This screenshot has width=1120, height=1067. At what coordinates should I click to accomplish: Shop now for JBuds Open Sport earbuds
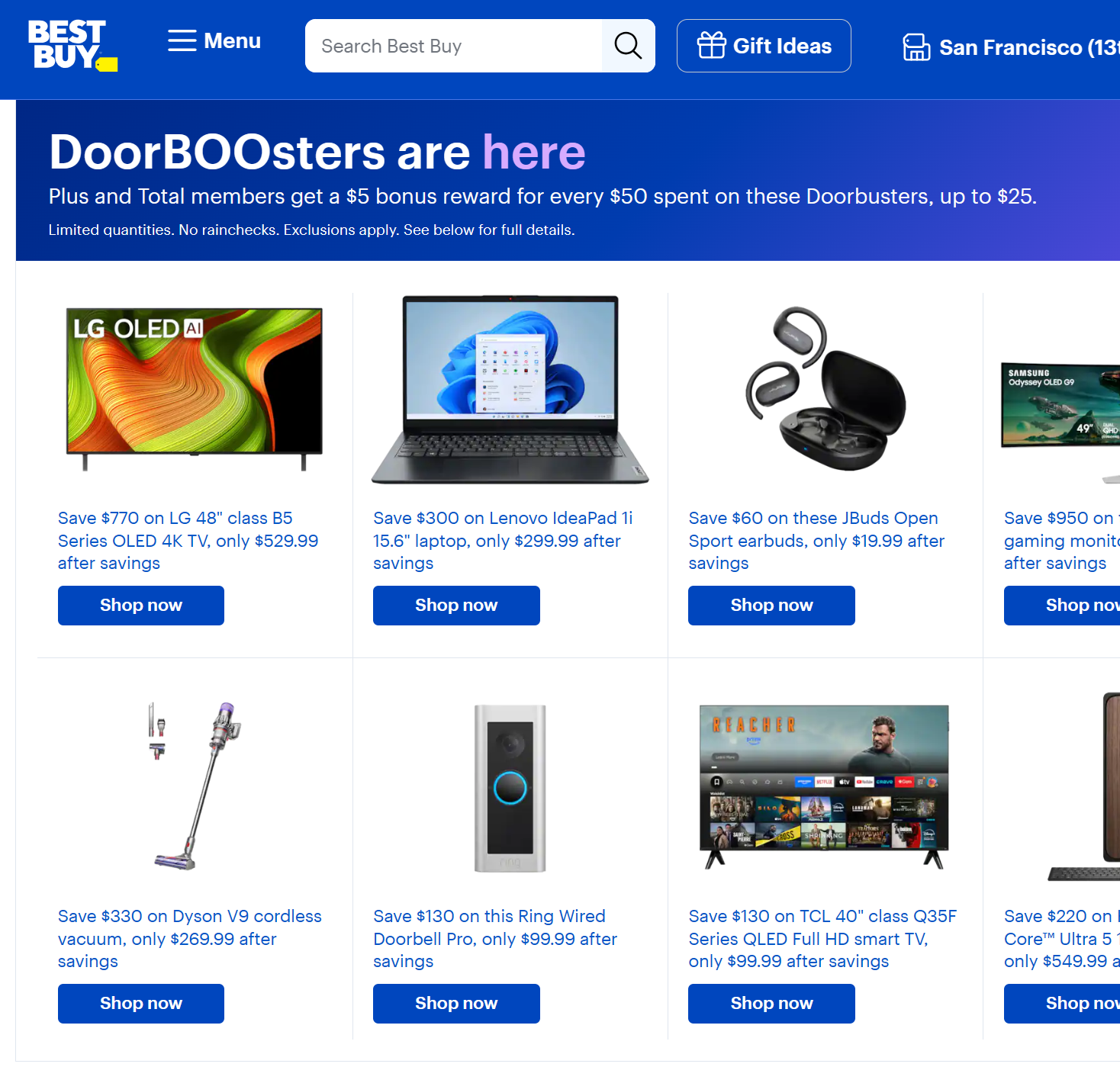(771, 606)
